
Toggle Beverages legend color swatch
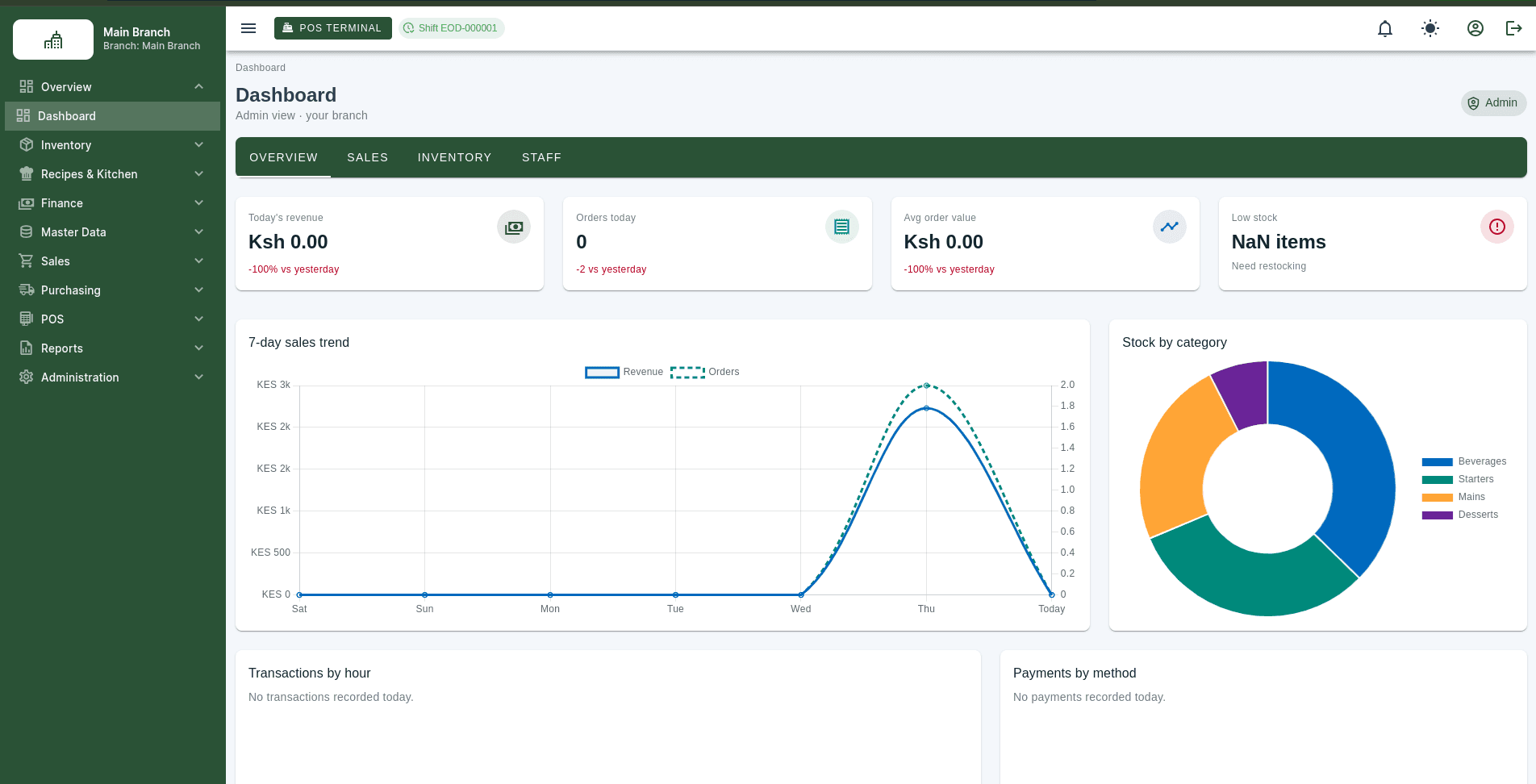click(x=1437, y=462)
